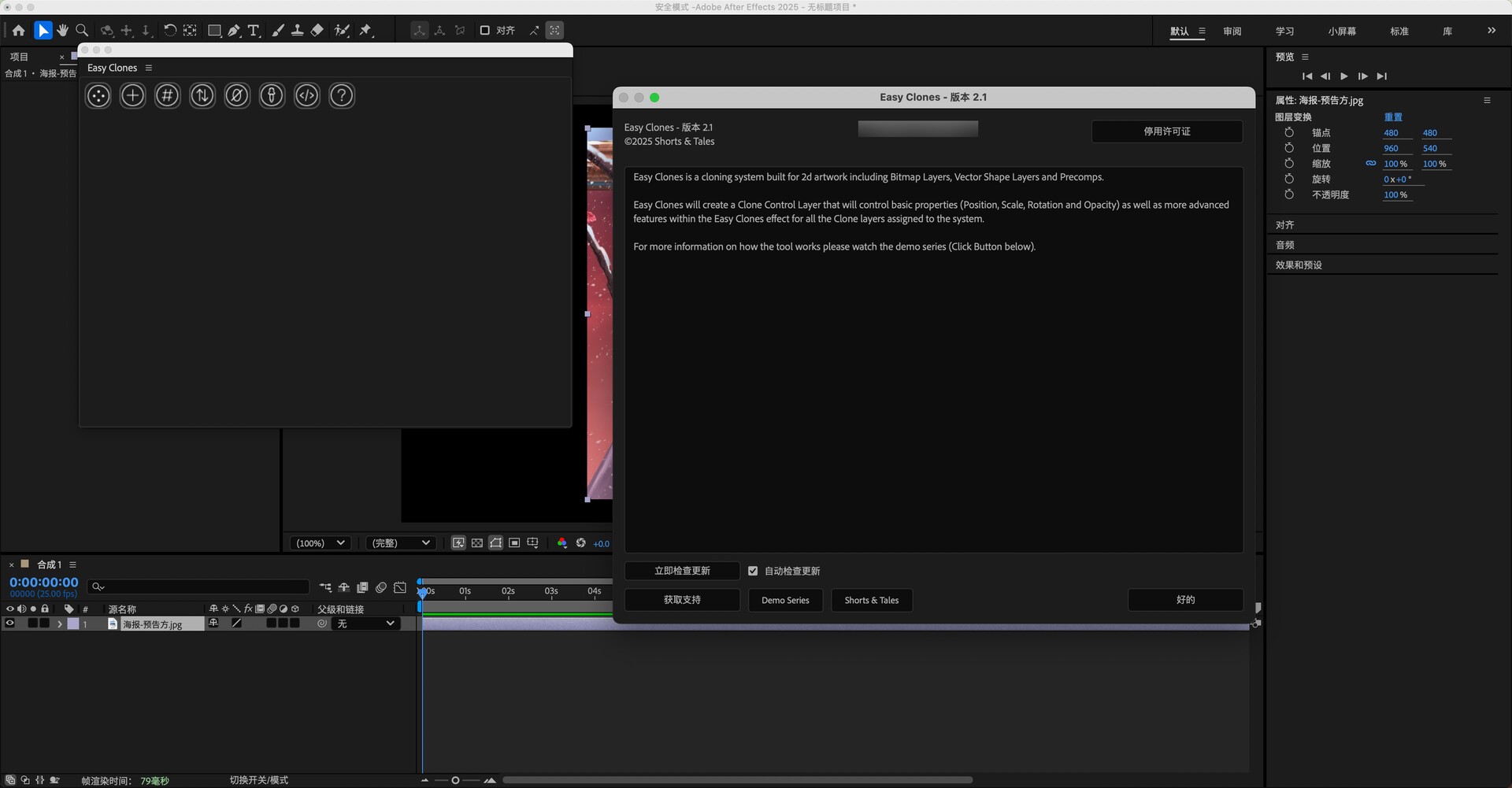
Task: Toggle position stopwatch 位置
Action: [x=1289, y=148]
